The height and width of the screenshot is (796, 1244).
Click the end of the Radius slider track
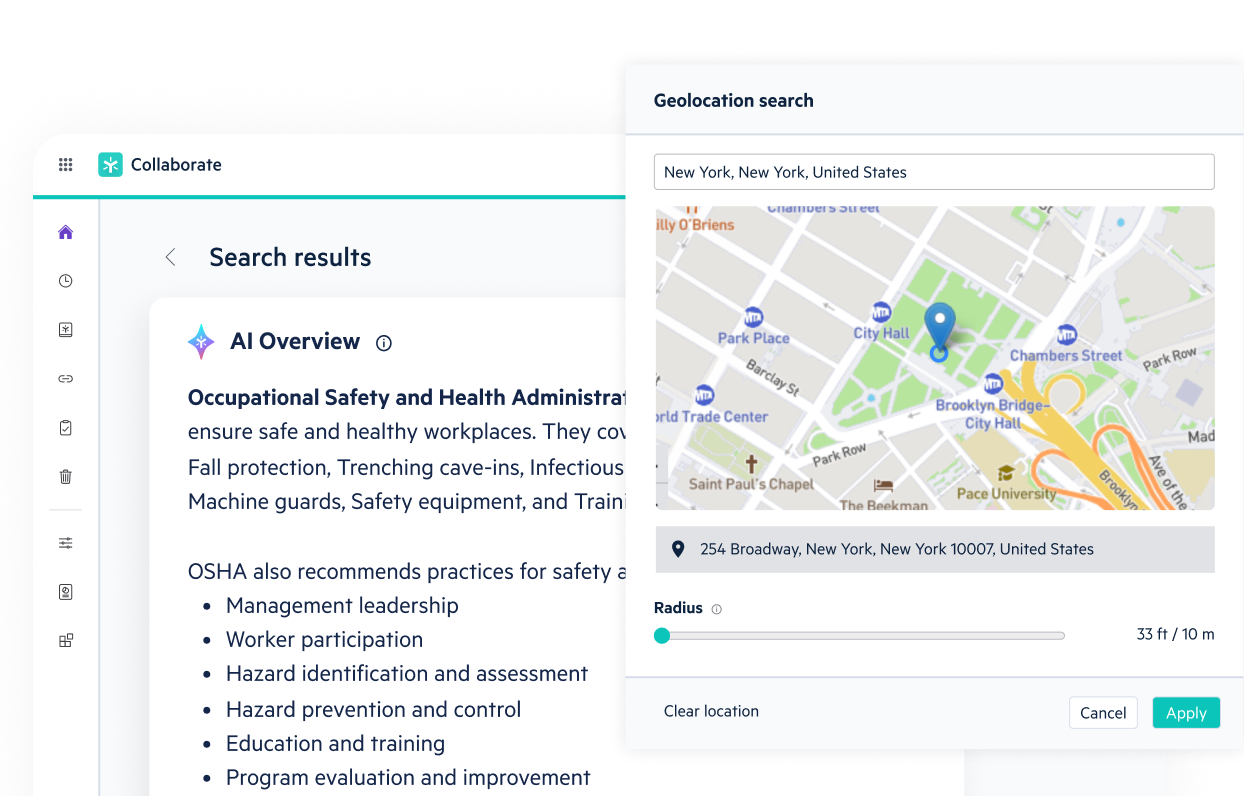(x=1062, y=635)
